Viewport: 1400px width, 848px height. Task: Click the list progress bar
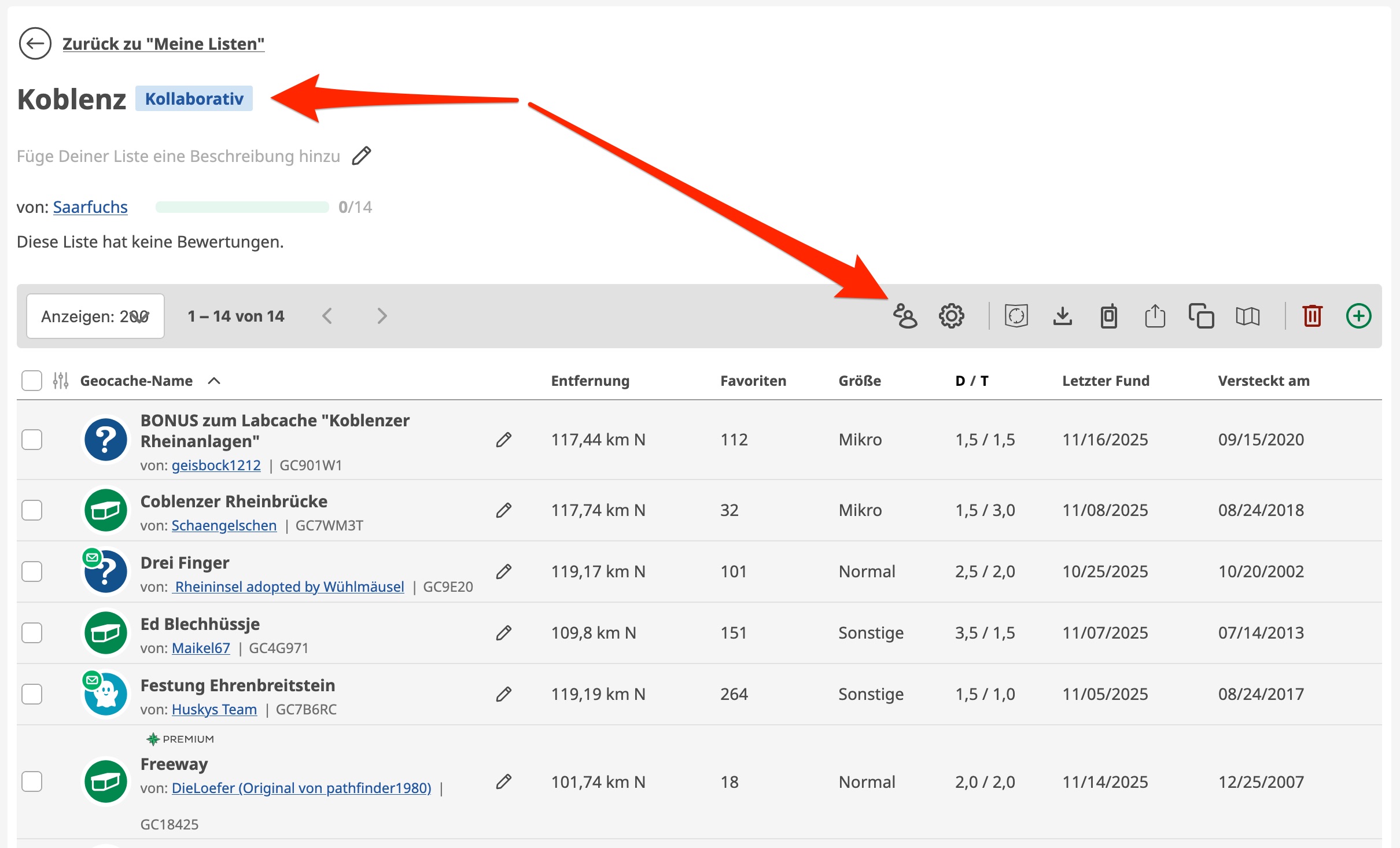242,207
